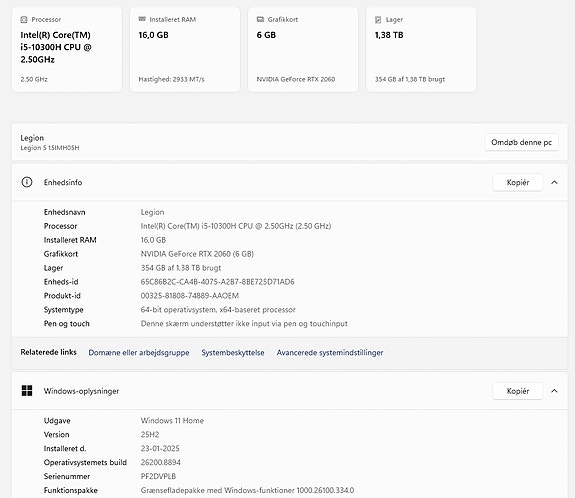Click the Enhedsinfo info circle icon
Image resolution: width=575 pixels, height=498 pixels.
pos(27,182)
